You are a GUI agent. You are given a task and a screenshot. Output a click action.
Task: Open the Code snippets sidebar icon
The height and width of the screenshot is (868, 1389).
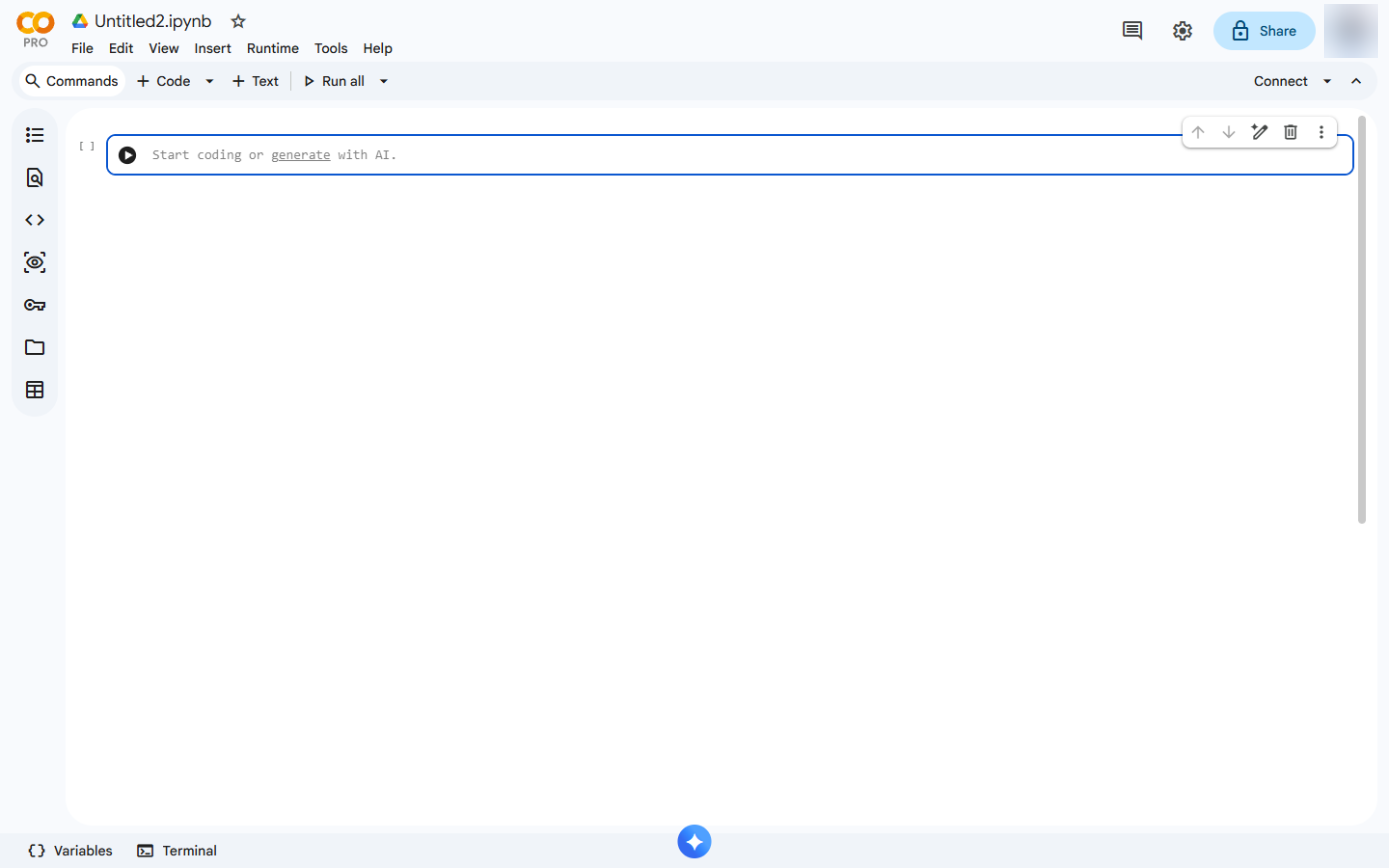point(35,220)
